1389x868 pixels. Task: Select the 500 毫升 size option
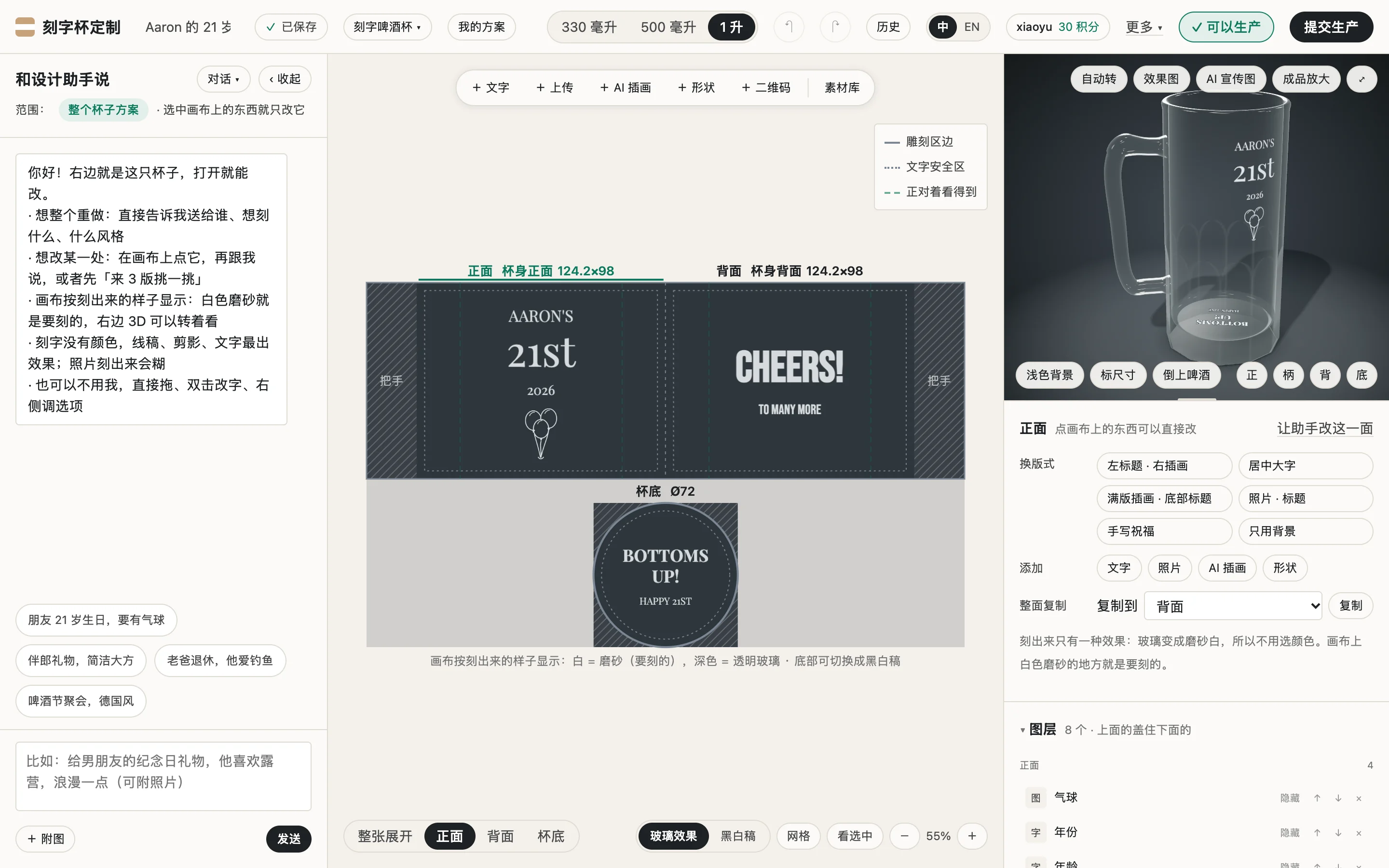click(x=668, y=27)
